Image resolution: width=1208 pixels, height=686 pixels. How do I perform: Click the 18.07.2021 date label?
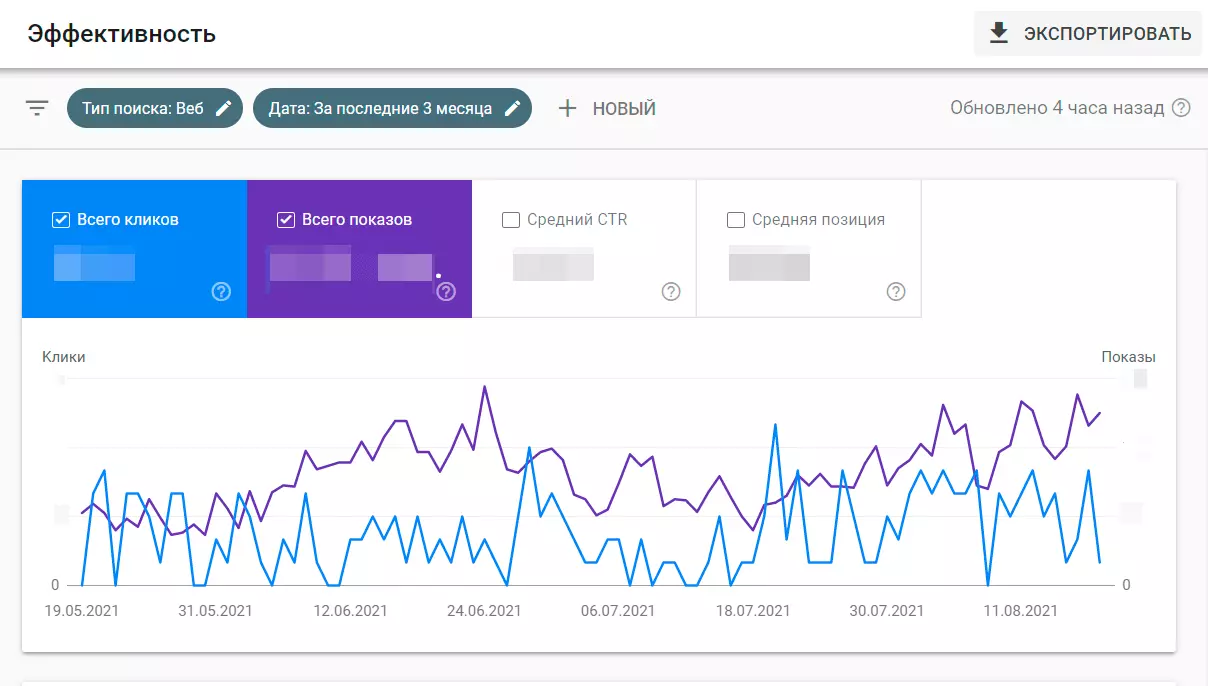coord(752,610)
